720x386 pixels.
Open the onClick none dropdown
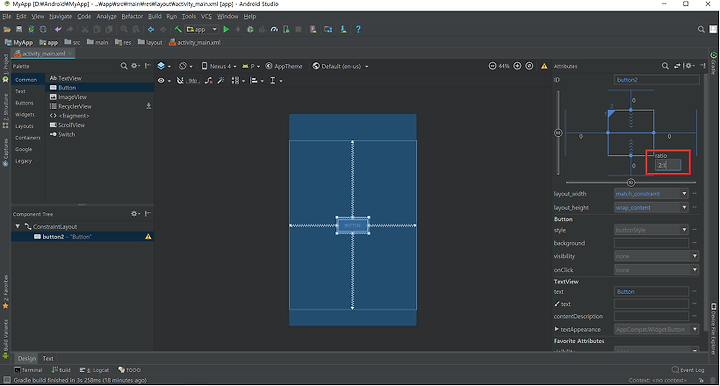pyautogui.click(x=657, y=270)
